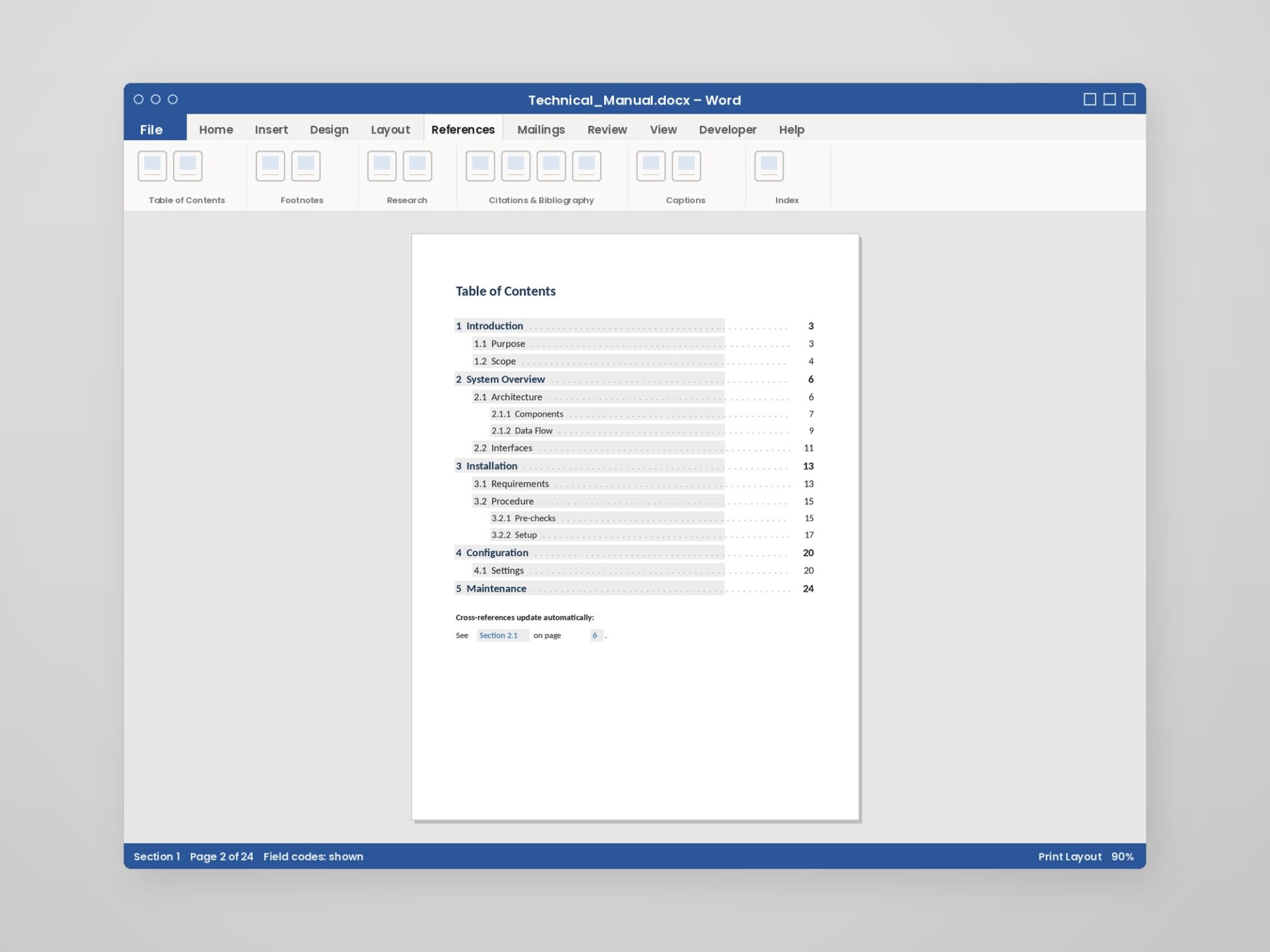Click the page '6' cross-reference field
Image resolution: width=1270 pixels, height=952 pixels.
[596, 635]
